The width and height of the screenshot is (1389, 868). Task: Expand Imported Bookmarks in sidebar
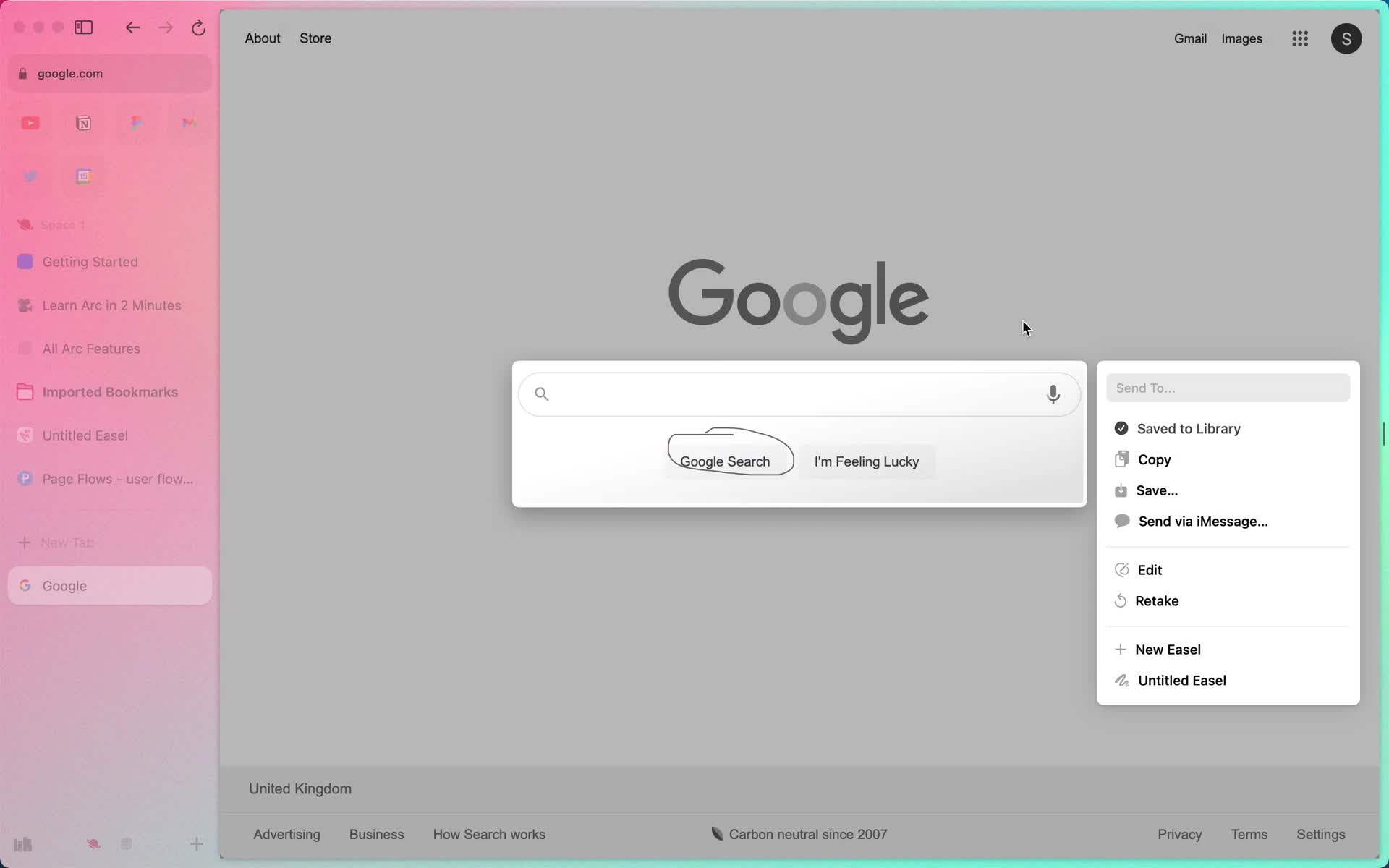[110, 391]
